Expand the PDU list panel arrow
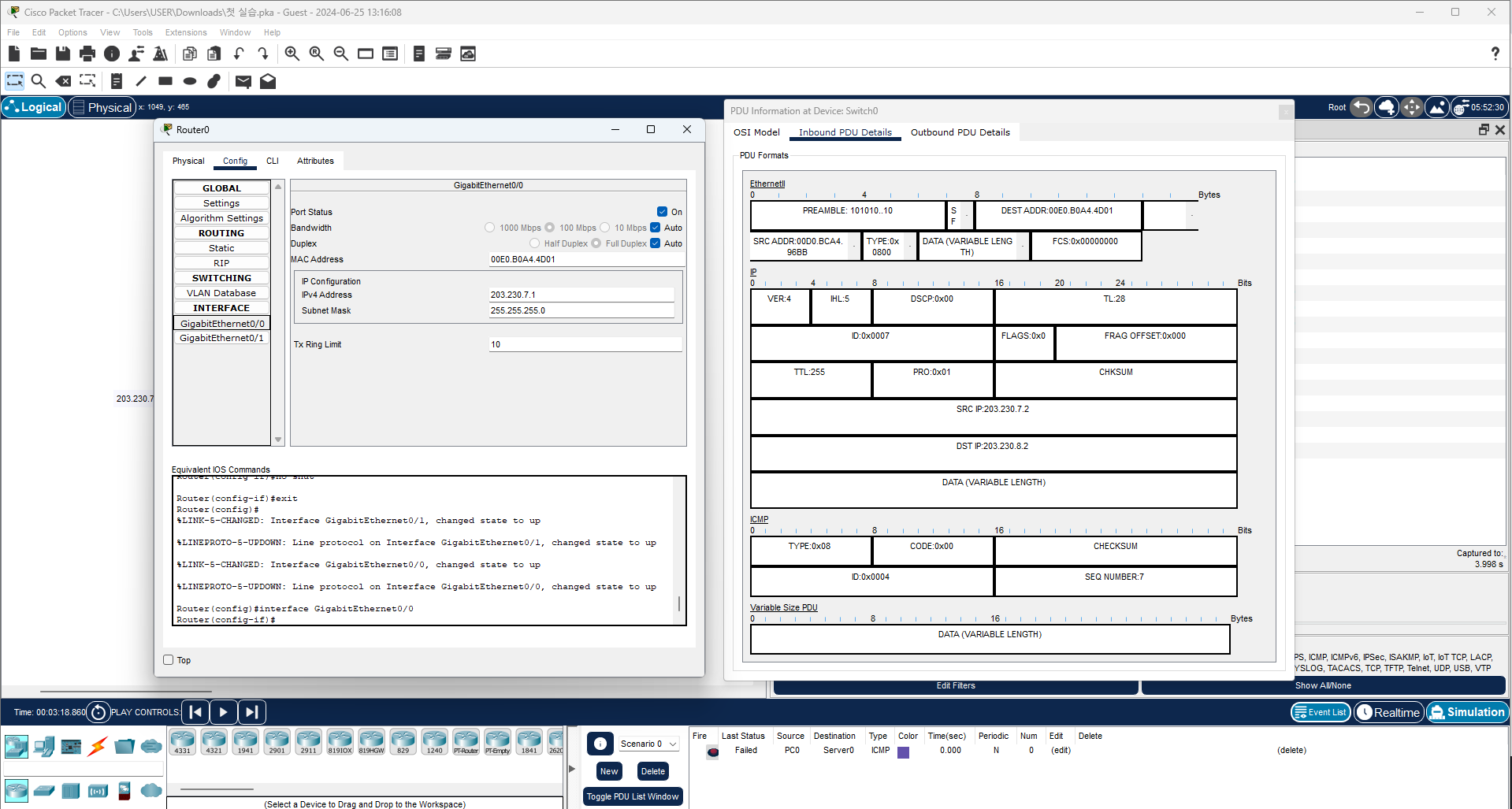 point(572,768)
